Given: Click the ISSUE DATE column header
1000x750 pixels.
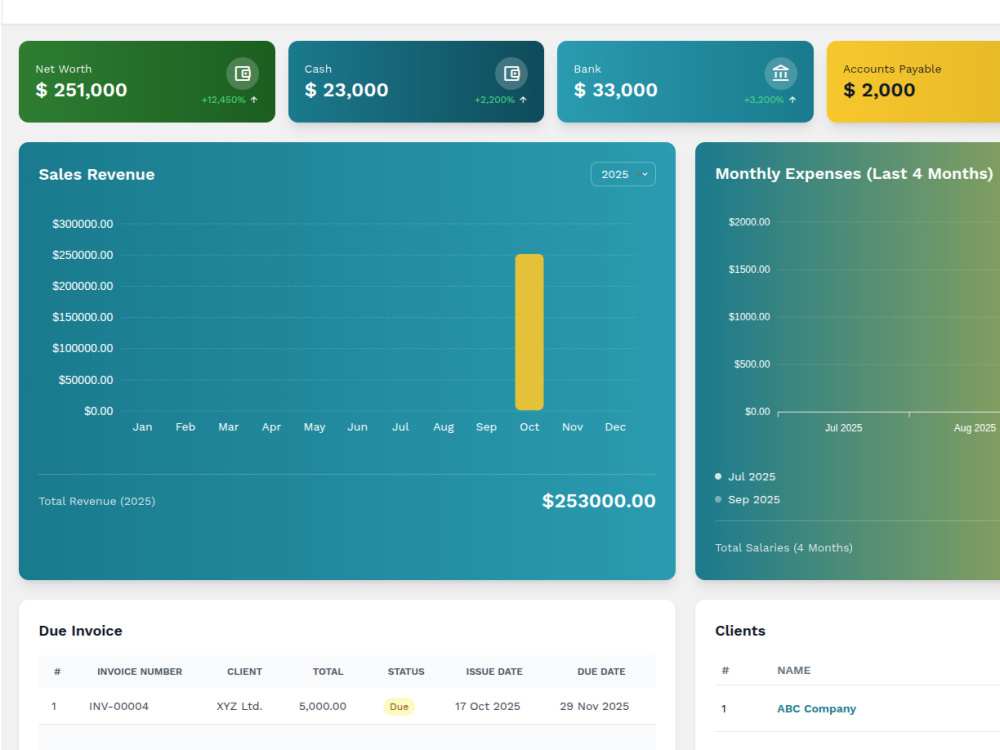Looking at the screenshot, I should point(494,672).
